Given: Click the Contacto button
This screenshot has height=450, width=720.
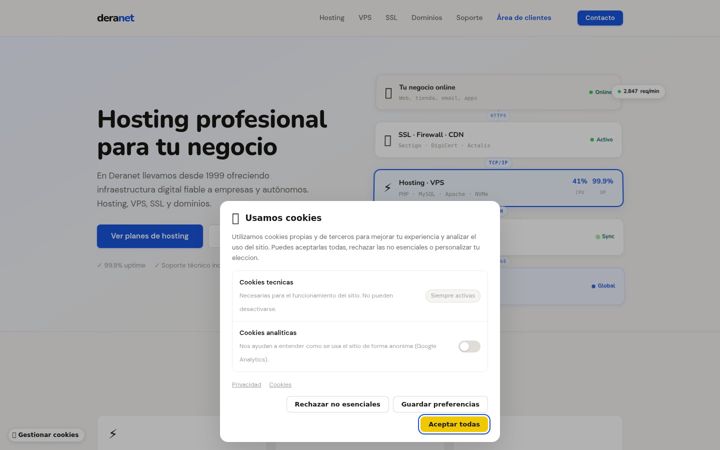Looking at the screenshot, I should (x=600, y=18).
